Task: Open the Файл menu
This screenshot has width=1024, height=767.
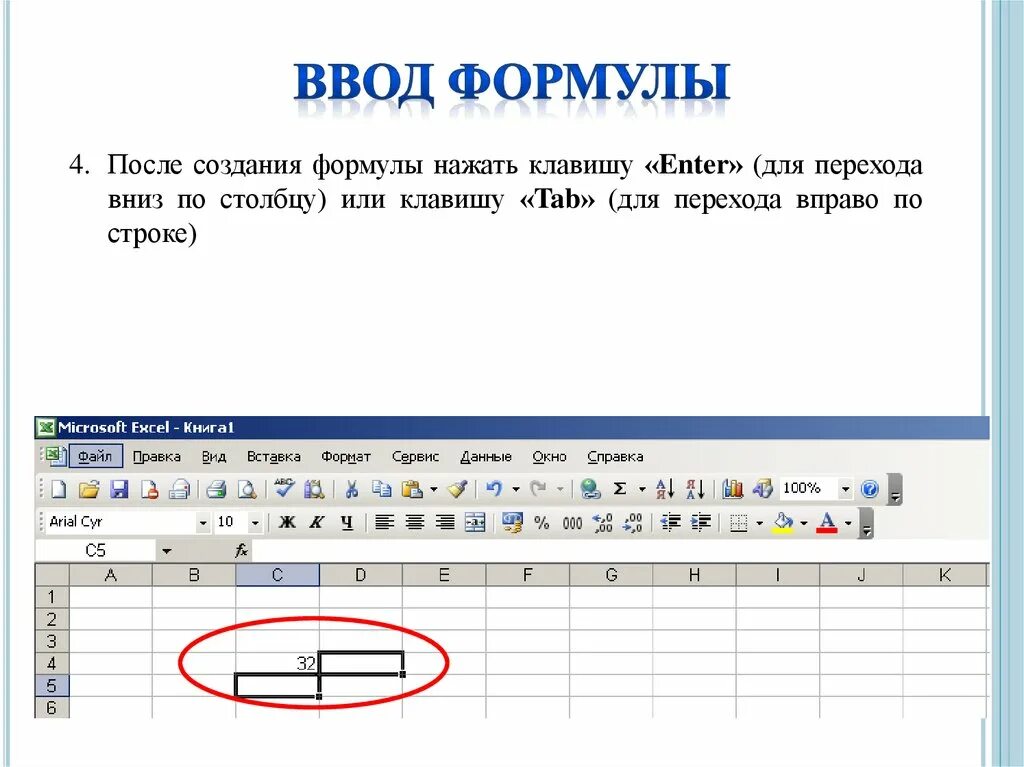Action: pyautogui.click(x=95, y=457)
